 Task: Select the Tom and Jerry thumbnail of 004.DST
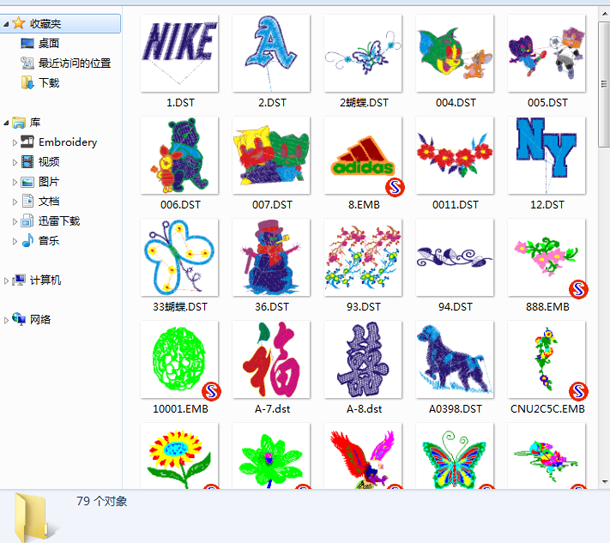455,53
